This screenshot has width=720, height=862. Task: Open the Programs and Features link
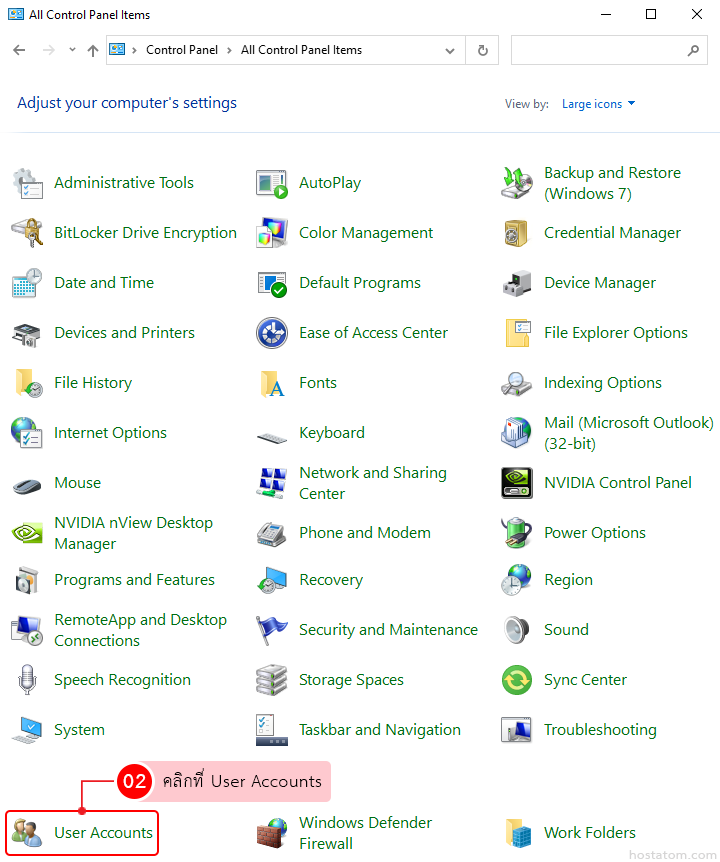(x=134, y=580)
